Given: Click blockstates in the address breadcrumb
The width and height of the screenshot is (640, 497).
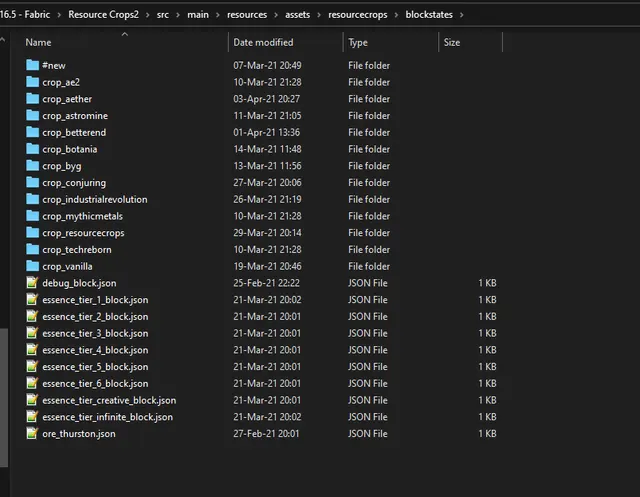Looking at the screenshot, I should (429, 15).
